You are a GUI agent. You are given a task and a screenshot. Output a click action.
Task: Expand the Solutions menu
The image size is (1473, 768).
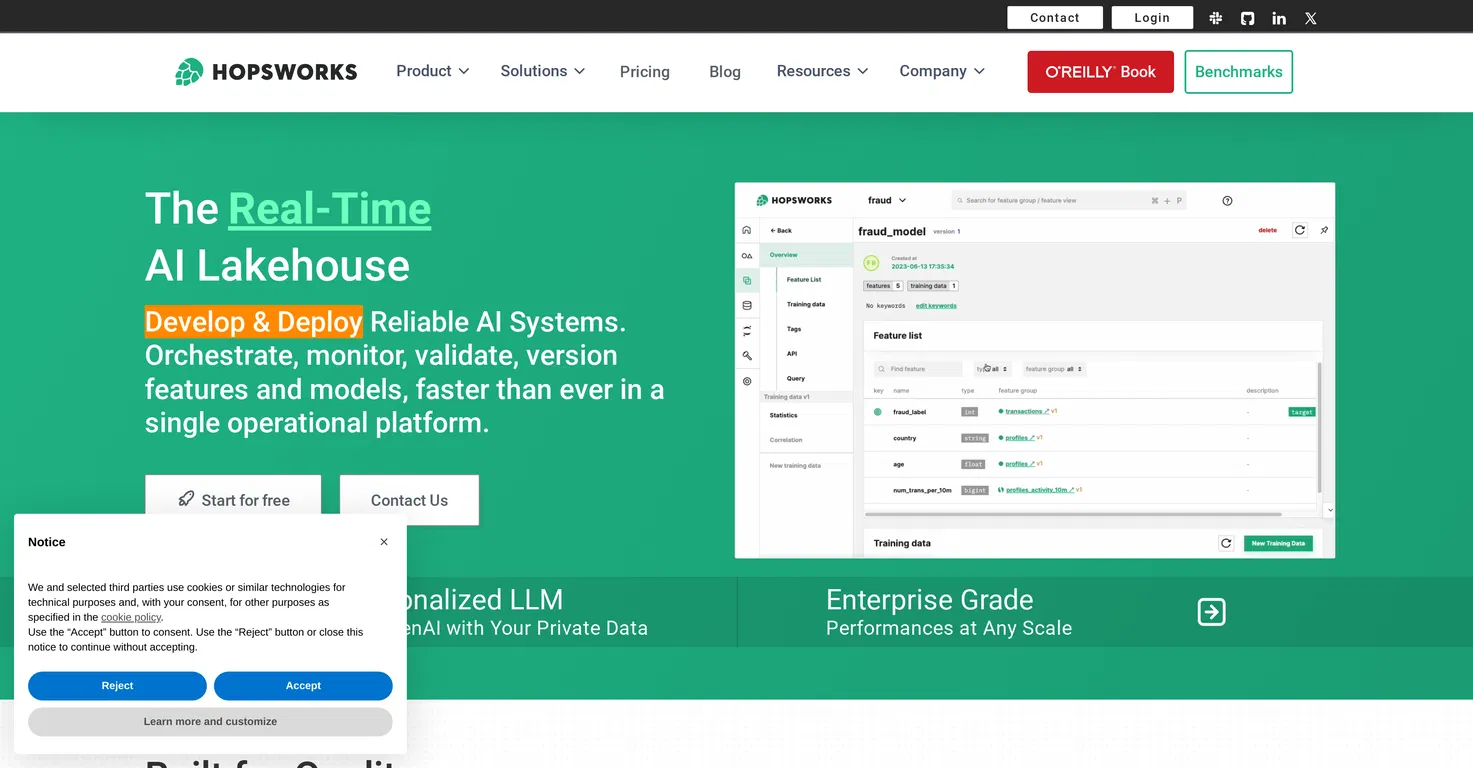(x=543, y=71)
